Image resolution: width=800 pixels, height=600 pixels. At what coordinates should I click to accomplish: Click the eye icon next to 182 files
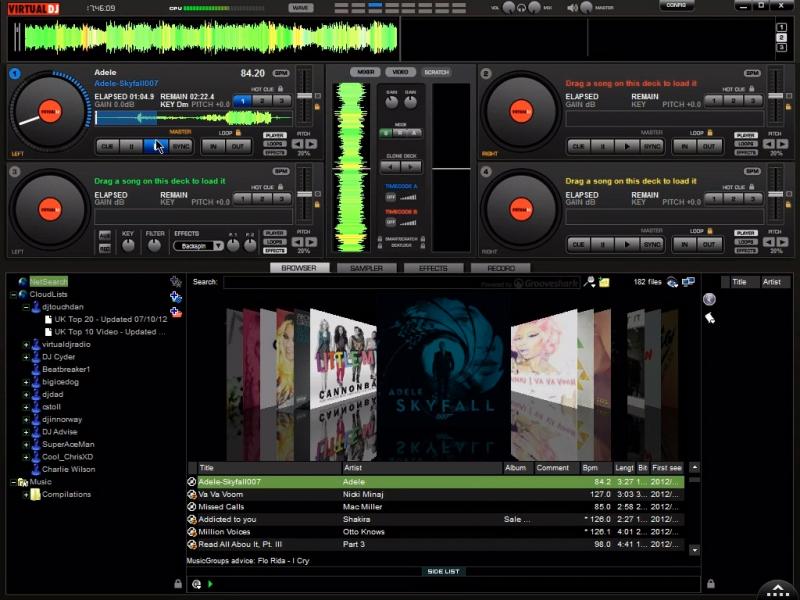click(x=672, y=282)
